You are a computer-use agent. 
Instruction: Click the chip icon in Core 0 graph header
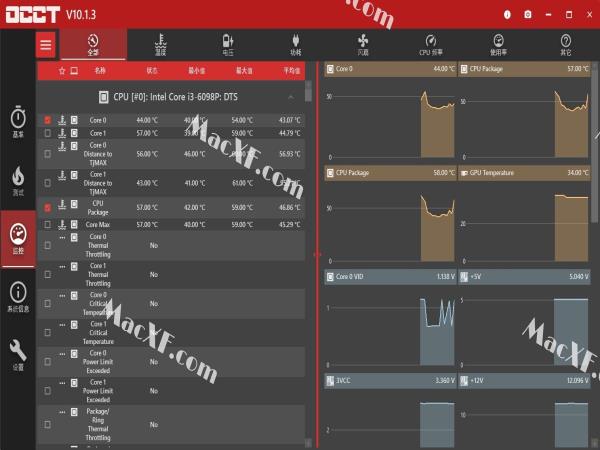[330, 69]
